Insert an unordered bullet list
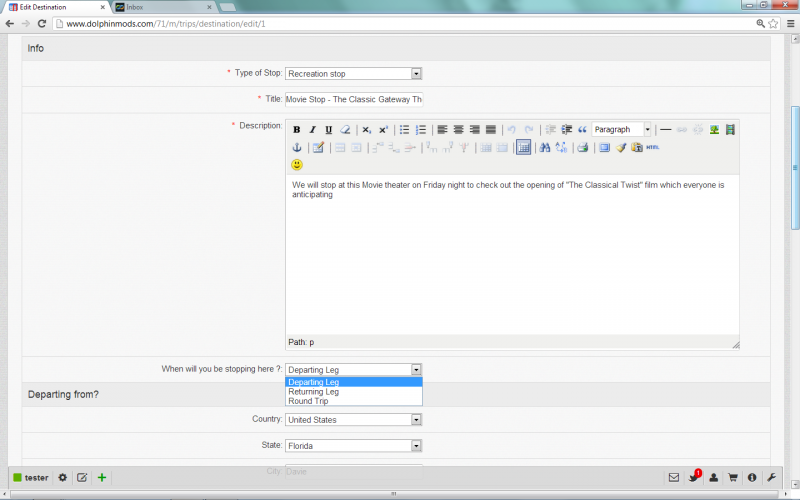 404,130
